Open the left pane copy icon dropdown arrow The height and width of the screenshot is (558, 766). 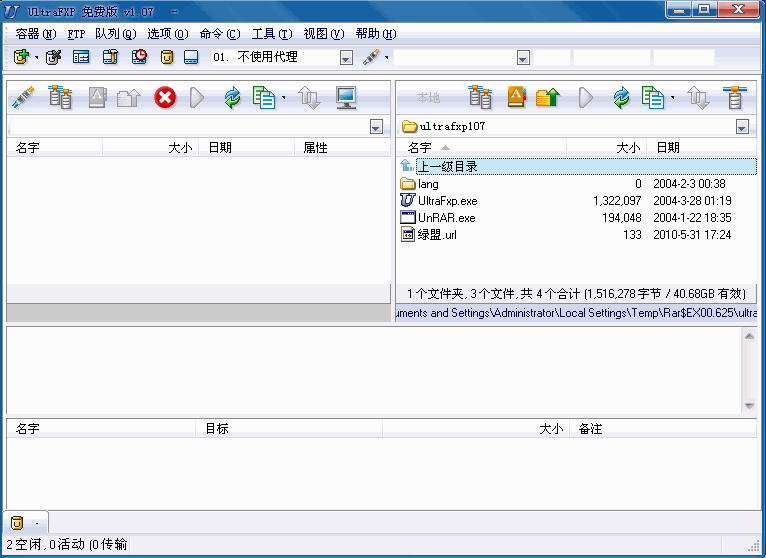(x=284, y=98)
